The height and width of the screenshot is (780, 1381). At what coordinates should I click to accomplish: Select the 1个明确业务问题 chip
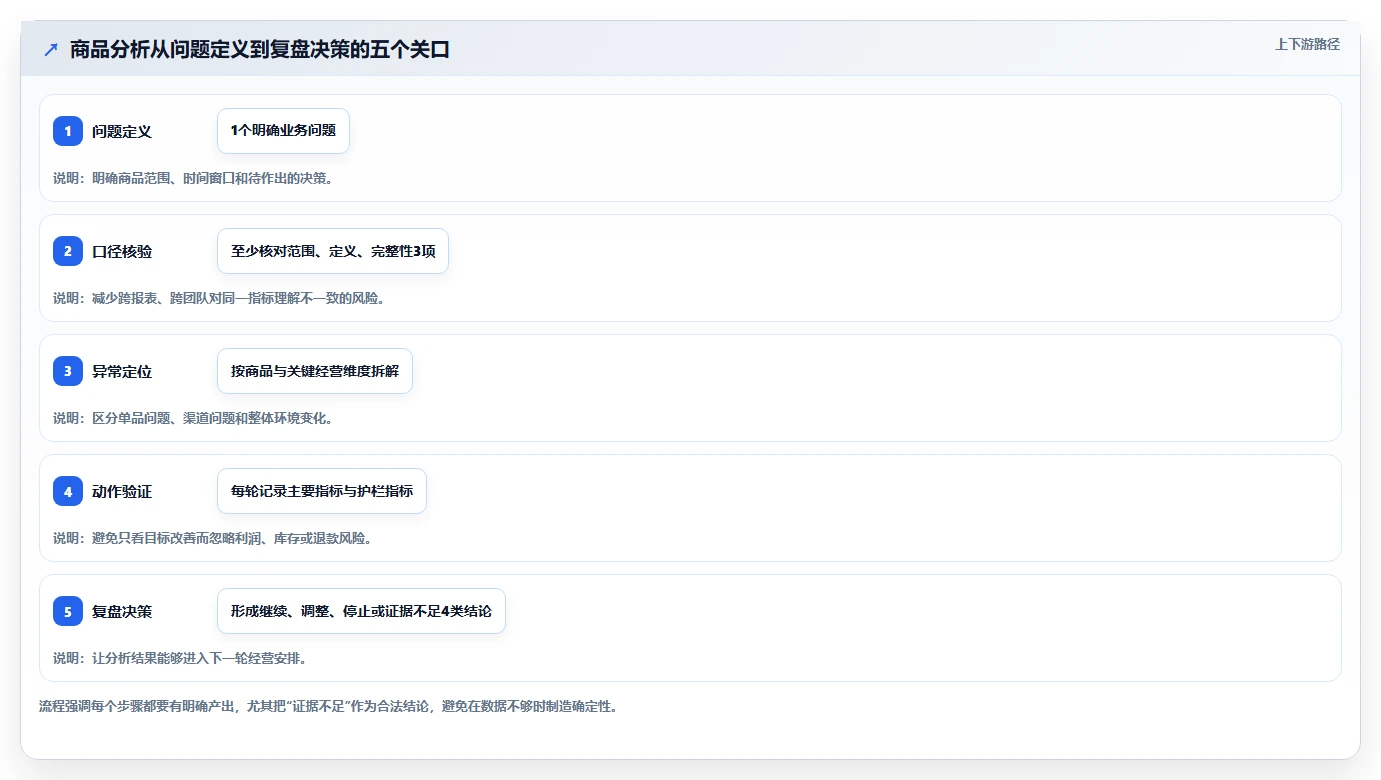click(x=283, y=131)
